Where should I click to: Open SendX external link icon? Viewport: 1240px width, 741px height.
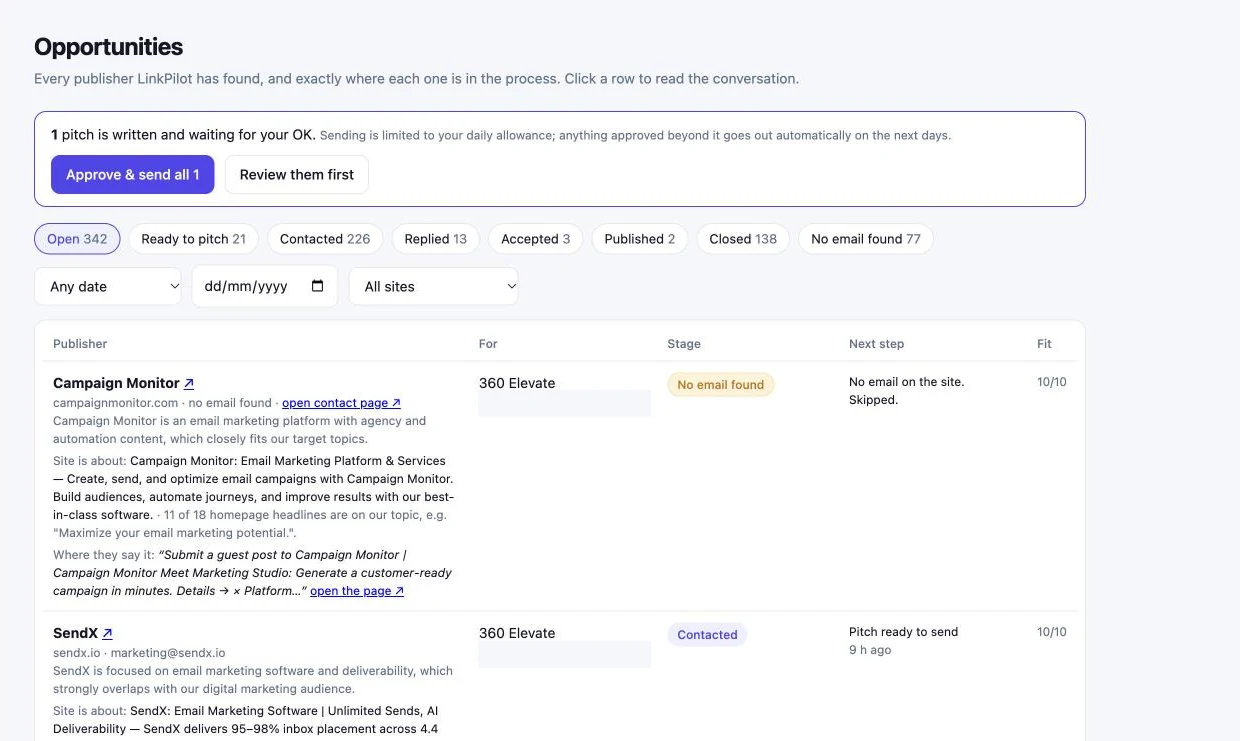tap(107, 633)
